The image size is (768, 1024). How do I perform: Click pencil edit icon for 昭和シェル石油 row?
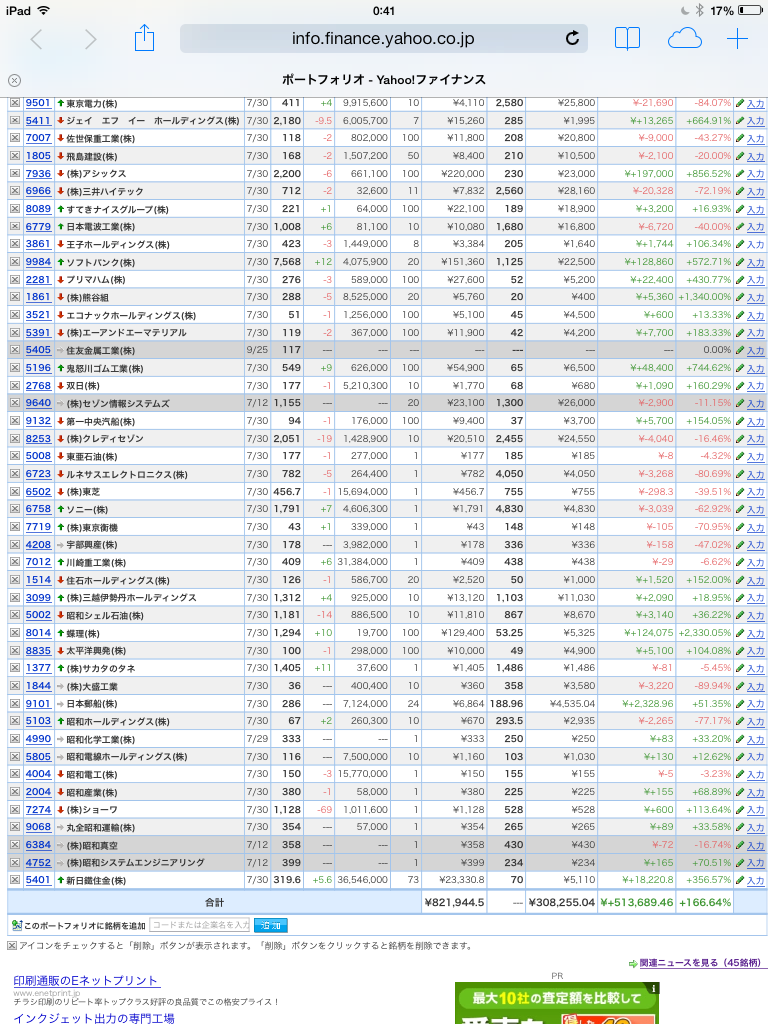point(740,615)
